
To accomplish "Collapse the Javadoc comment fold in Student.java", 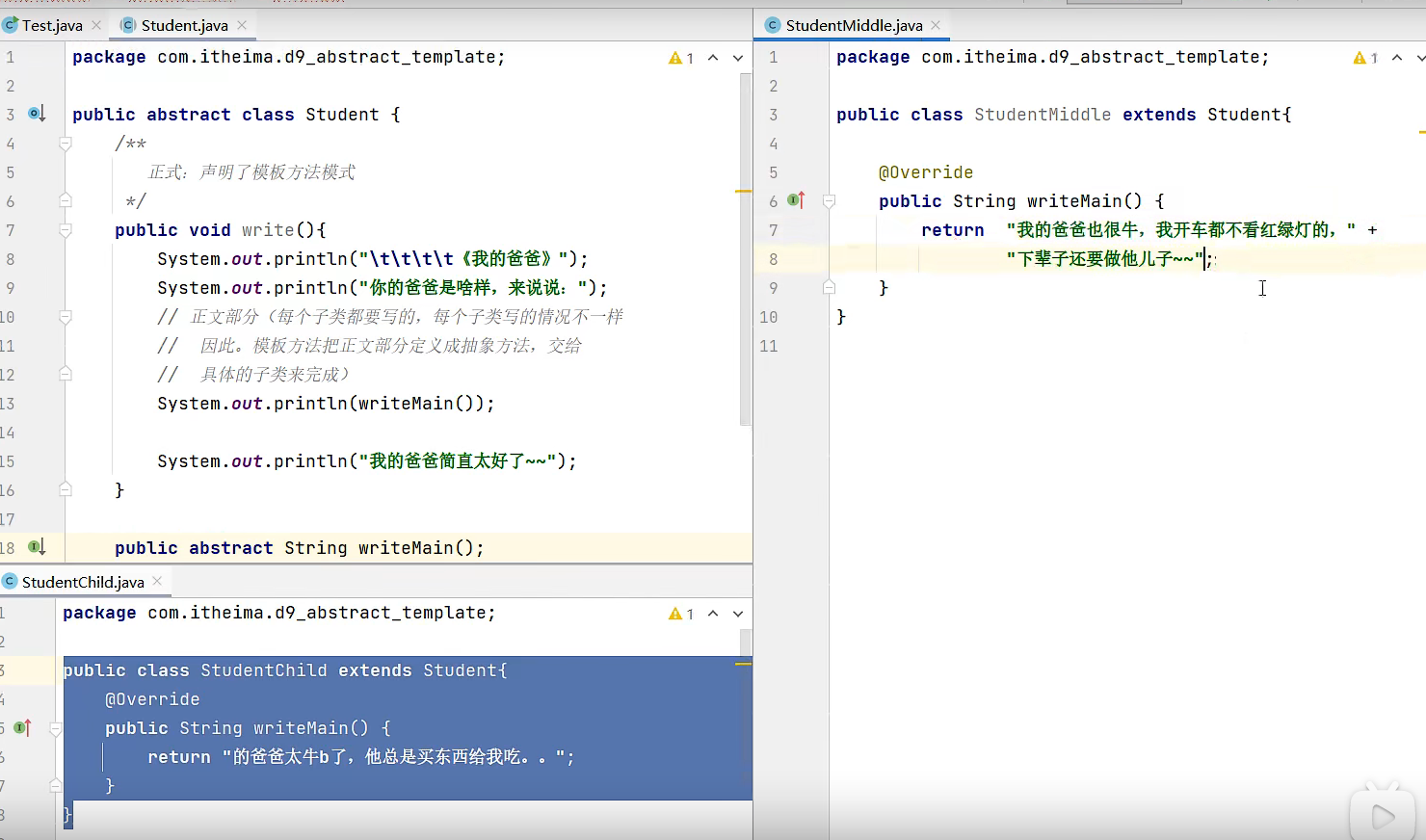I will pos(66,144).
